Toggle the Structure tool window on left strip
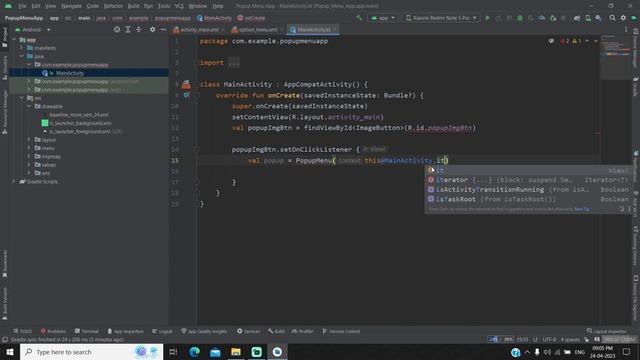The image size is (640, 360). click(5, 67)
